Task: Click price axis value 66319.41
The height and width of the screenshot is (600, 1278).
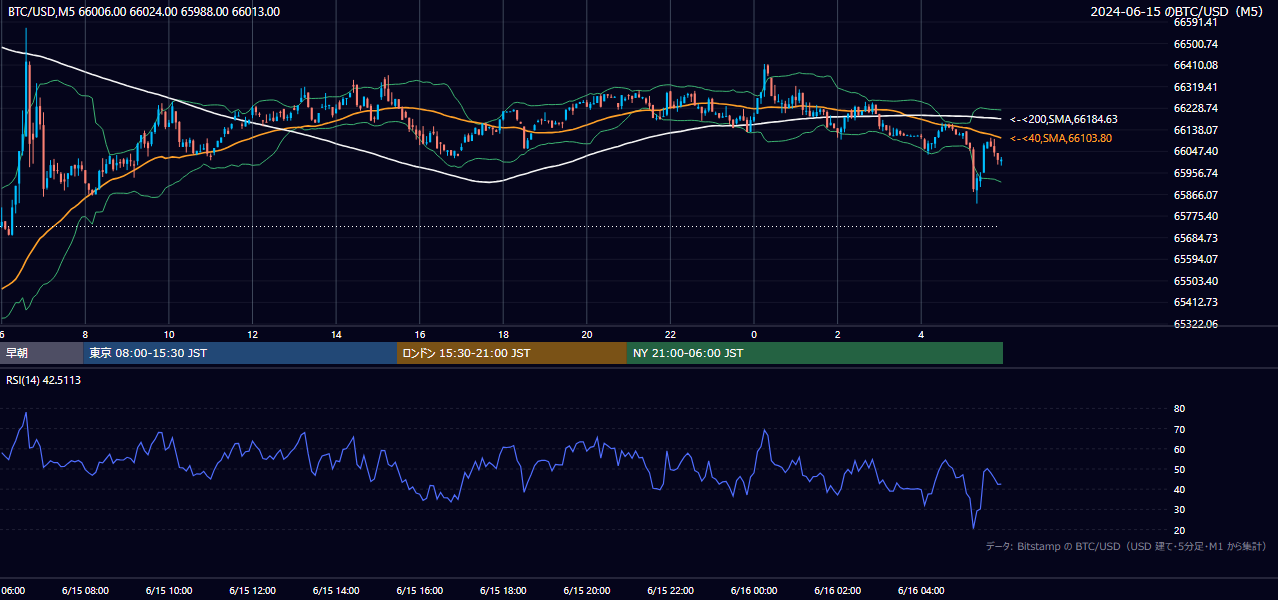Action: point(1195,87)
